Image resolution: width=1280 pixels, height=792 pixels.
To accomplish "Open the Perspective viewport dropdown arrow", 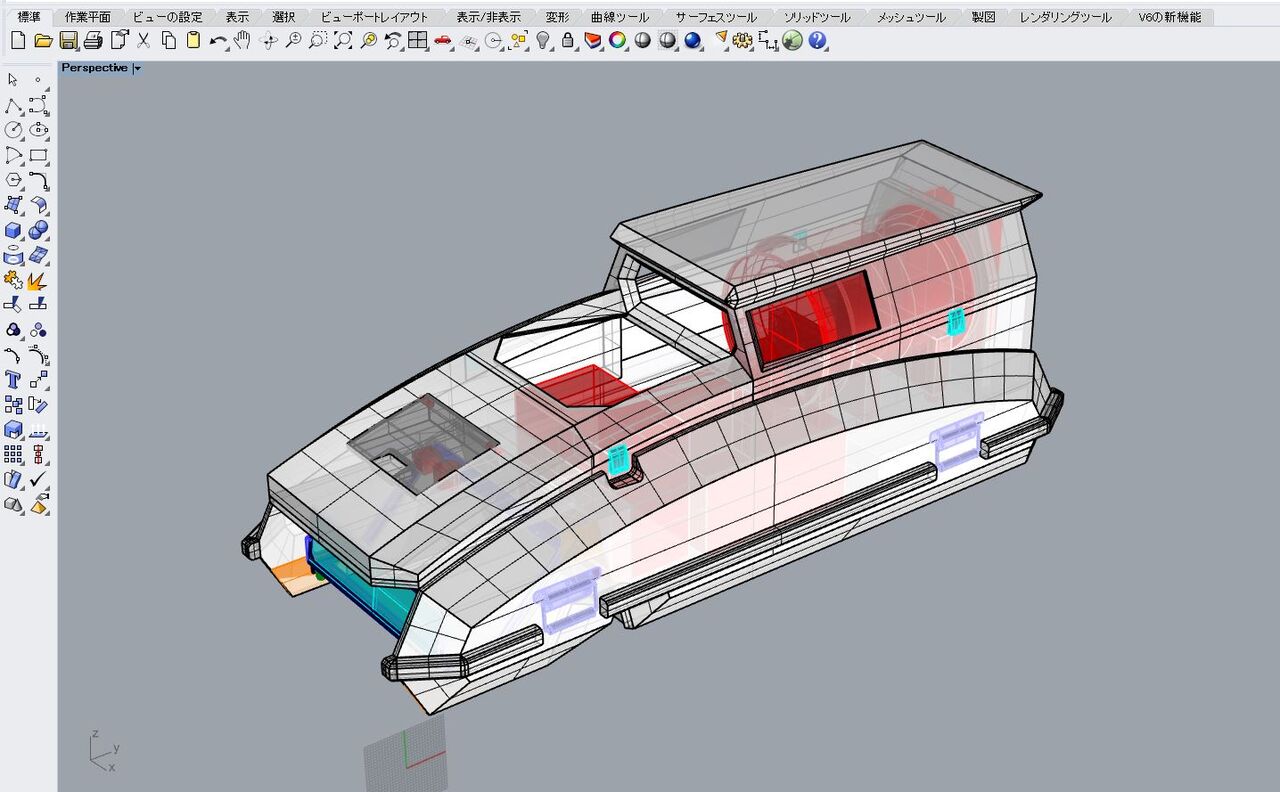I will [x=137, y=68].
